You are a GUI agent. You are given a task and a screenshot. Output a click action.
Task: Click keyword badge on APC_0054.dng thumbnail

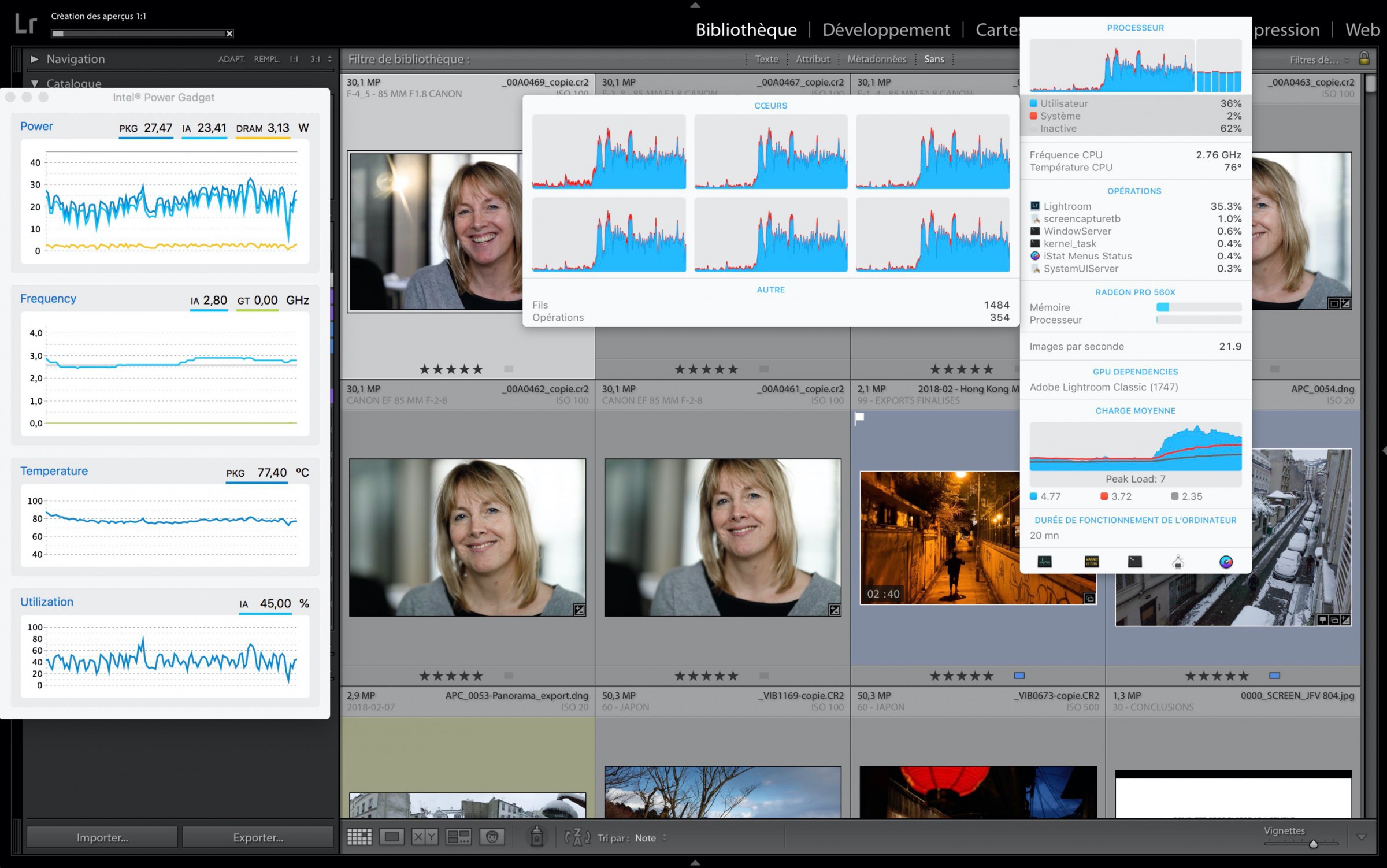point(1322,620)
